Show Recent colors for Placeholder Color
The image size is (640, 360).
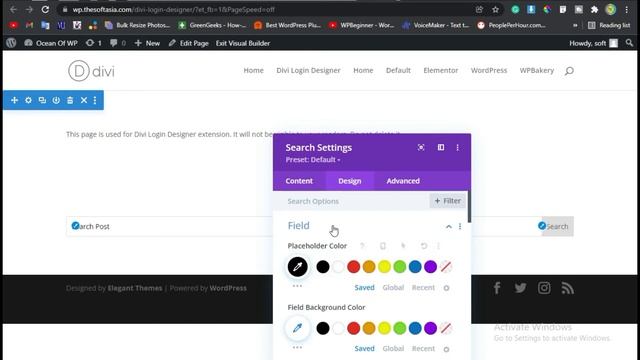coord(423,287)
